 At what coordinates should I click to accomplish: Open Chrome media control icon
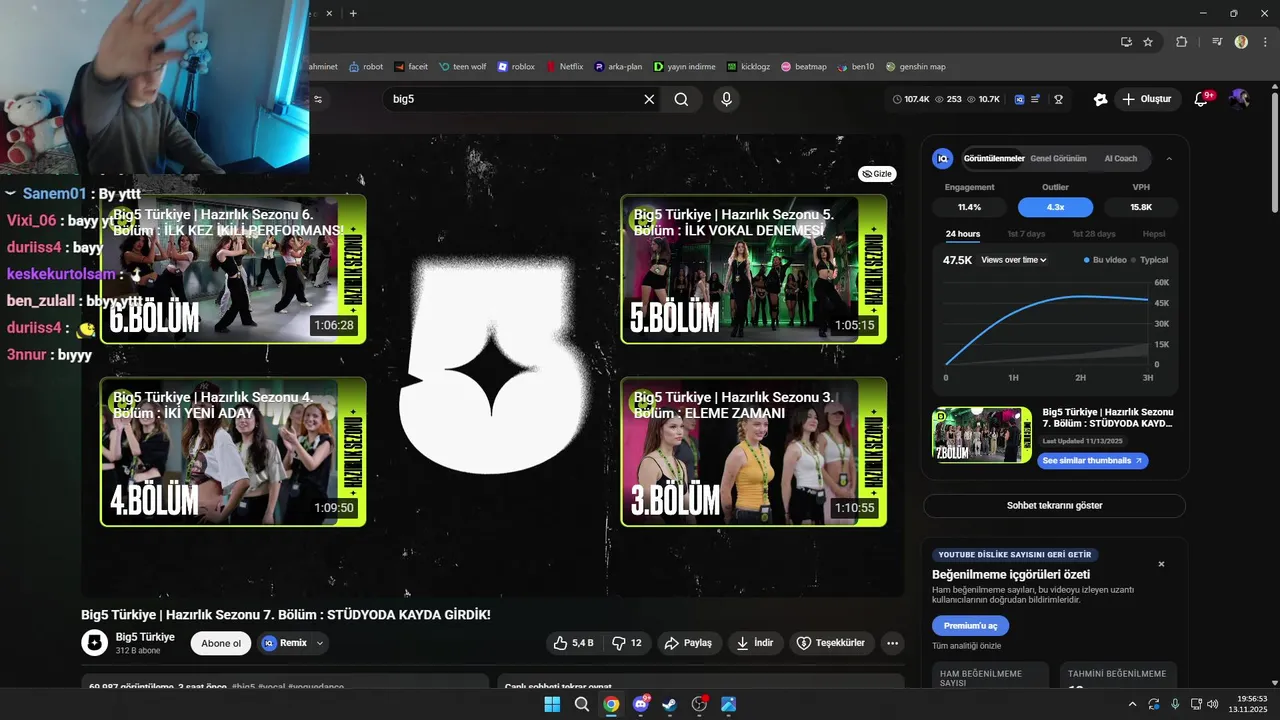click(1217, 42)
